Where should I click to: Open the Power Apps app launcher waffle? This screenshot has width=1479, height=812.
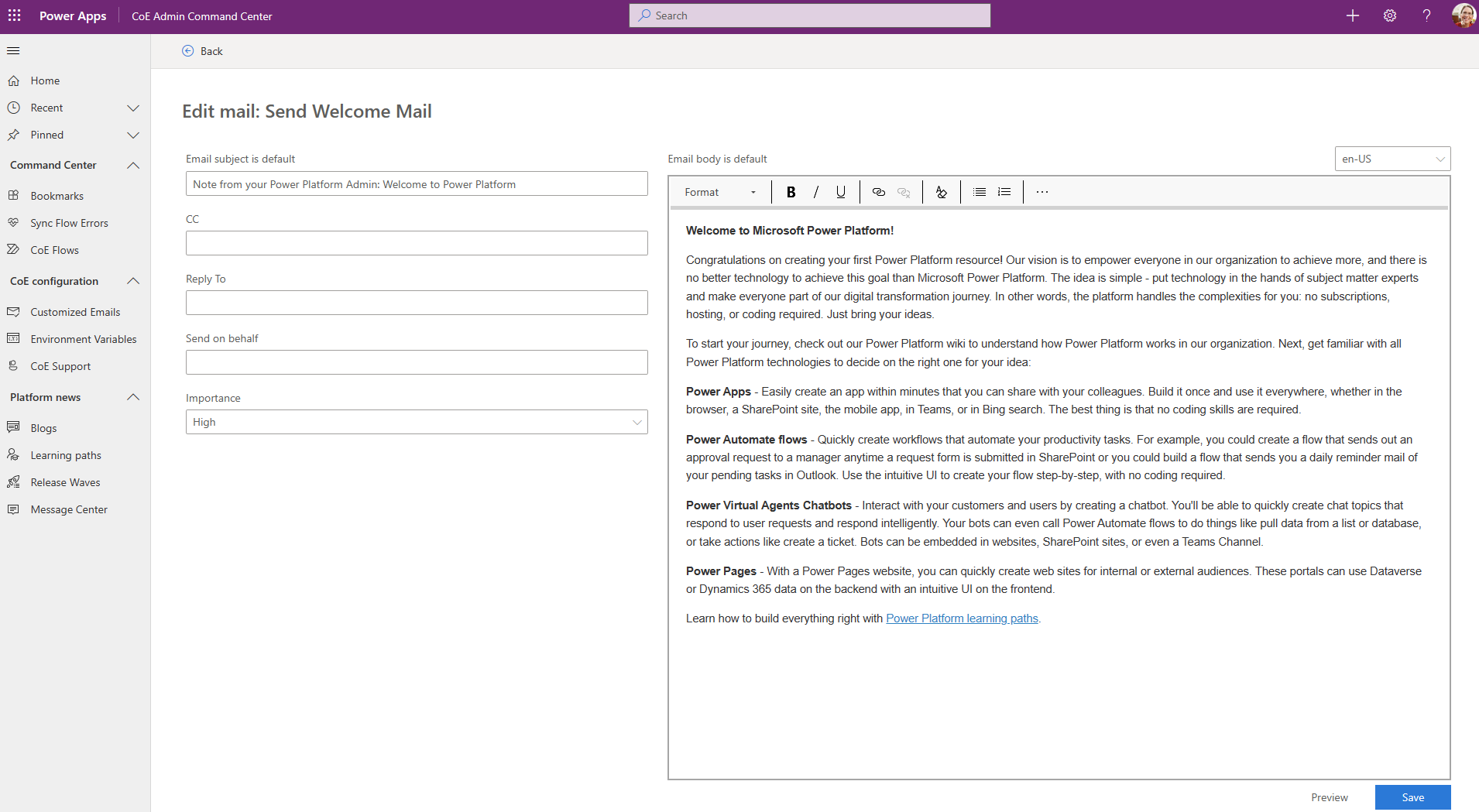tap(15, 15)
